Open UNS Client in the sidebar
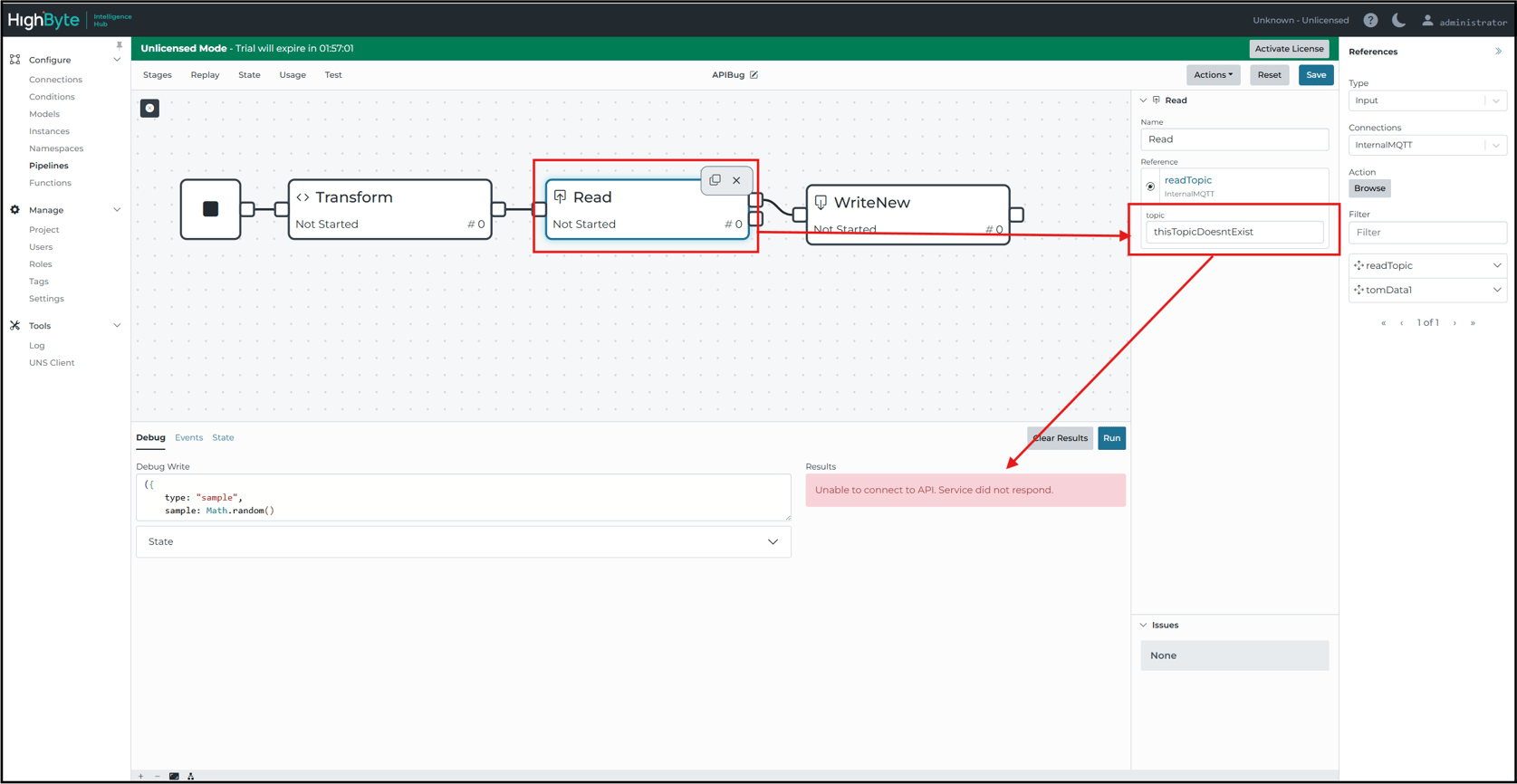 52,363
